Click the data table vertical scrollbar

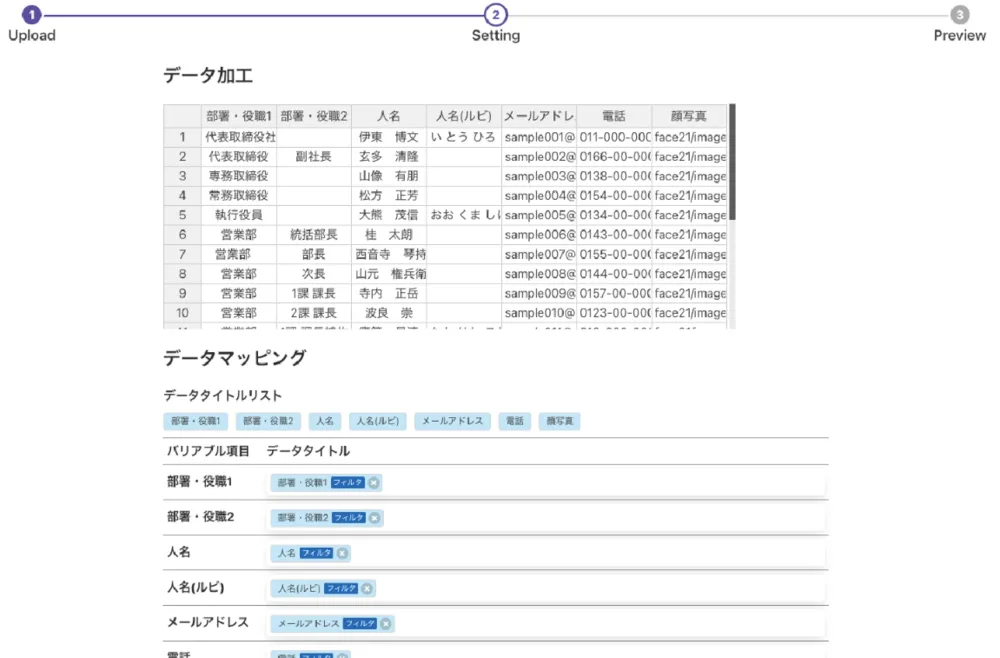pos(732,162)
